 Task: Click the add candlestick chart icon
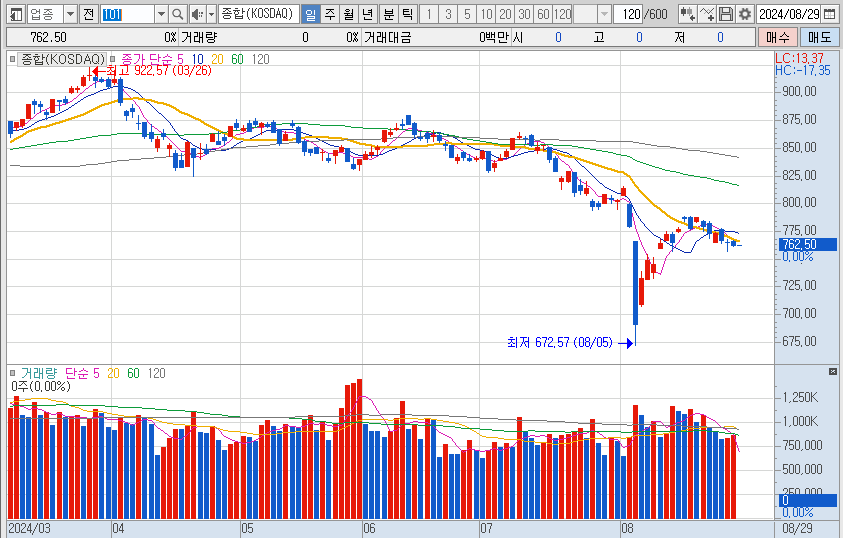pos(687,14)
